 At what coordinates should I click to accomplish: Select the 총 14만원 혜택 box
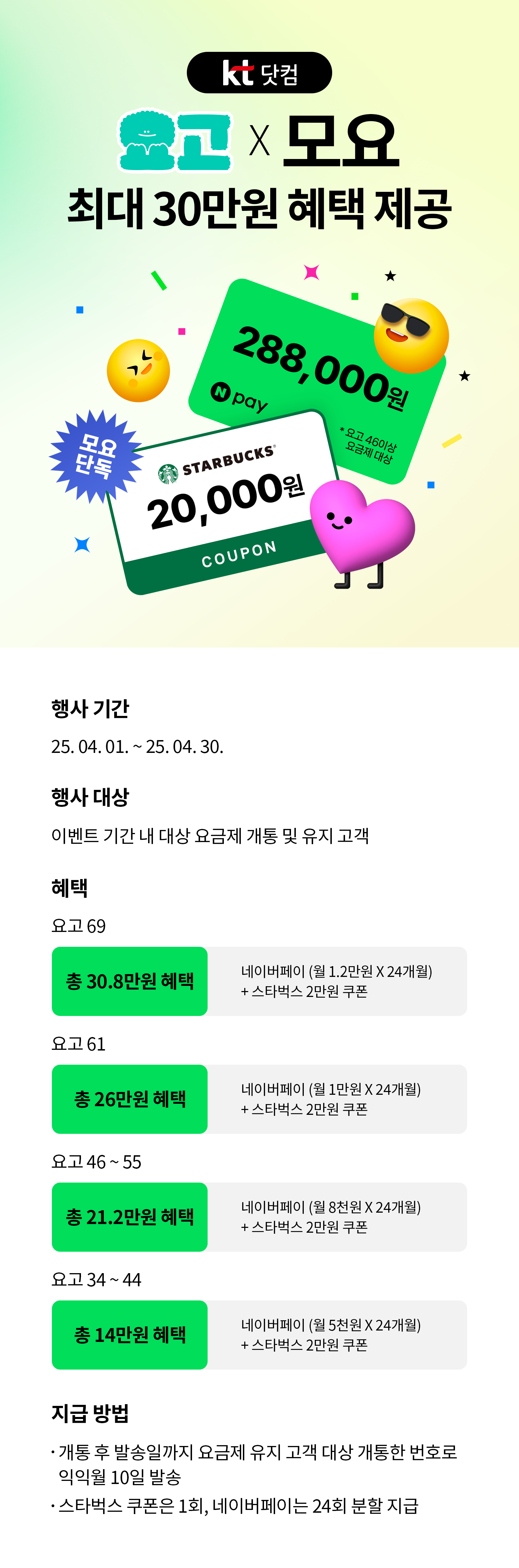click(x=130, y=1335)
